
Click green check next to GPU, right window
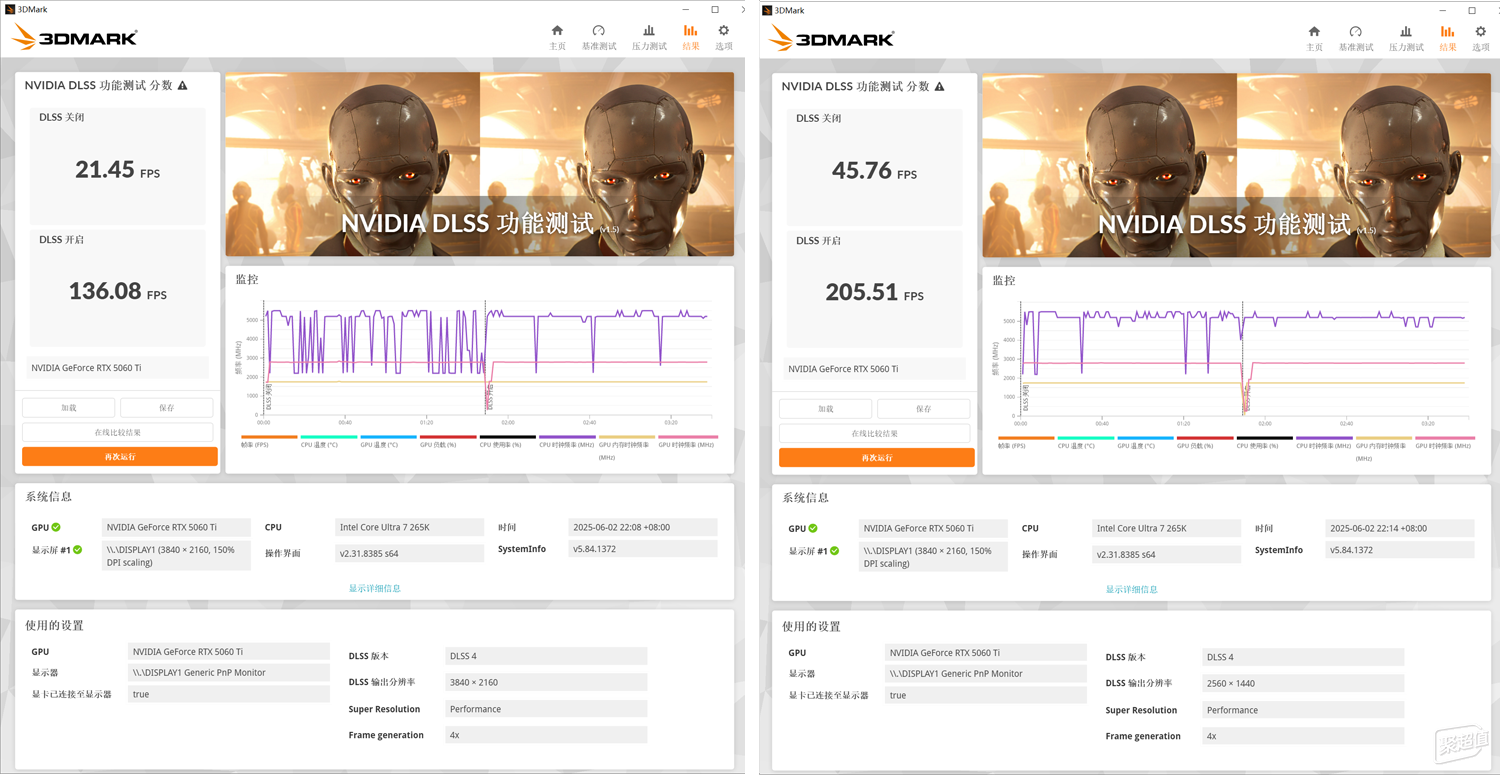813,528
